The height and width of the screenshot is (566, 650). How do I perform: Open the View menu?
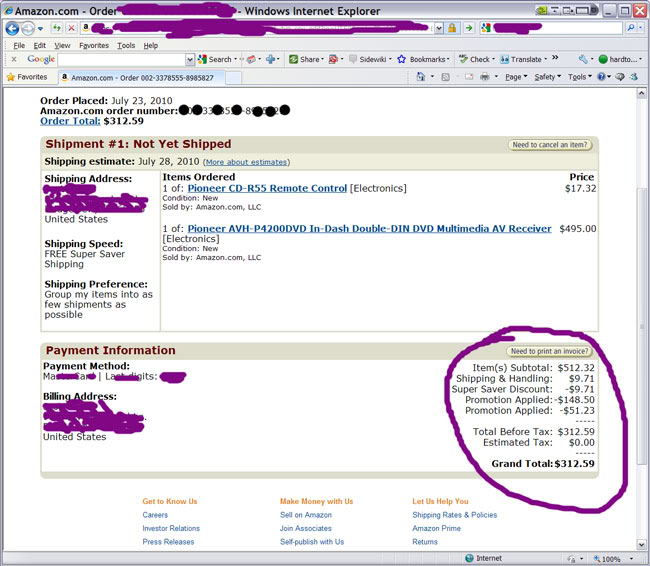(62, 46)
